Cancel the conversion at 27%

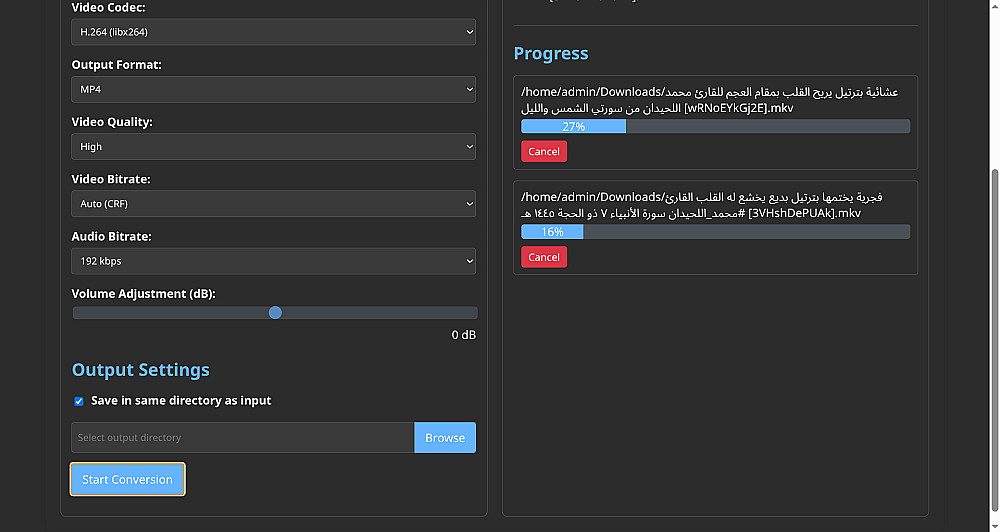544,151
